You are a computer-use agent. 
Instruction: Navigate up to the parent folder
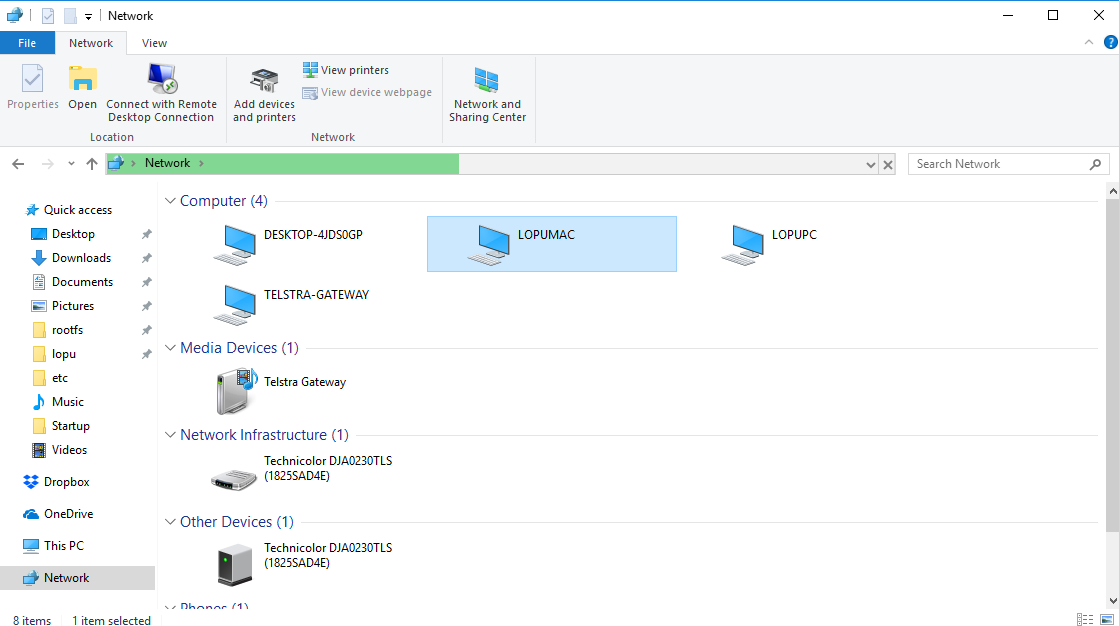tap(91, 163)
